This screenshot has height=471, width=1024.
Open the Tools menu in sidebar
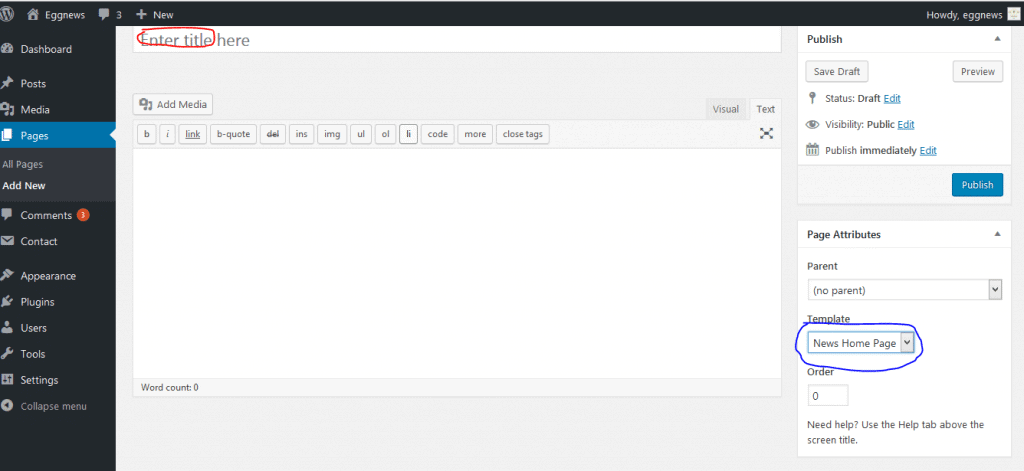click(x=32, y=353)
